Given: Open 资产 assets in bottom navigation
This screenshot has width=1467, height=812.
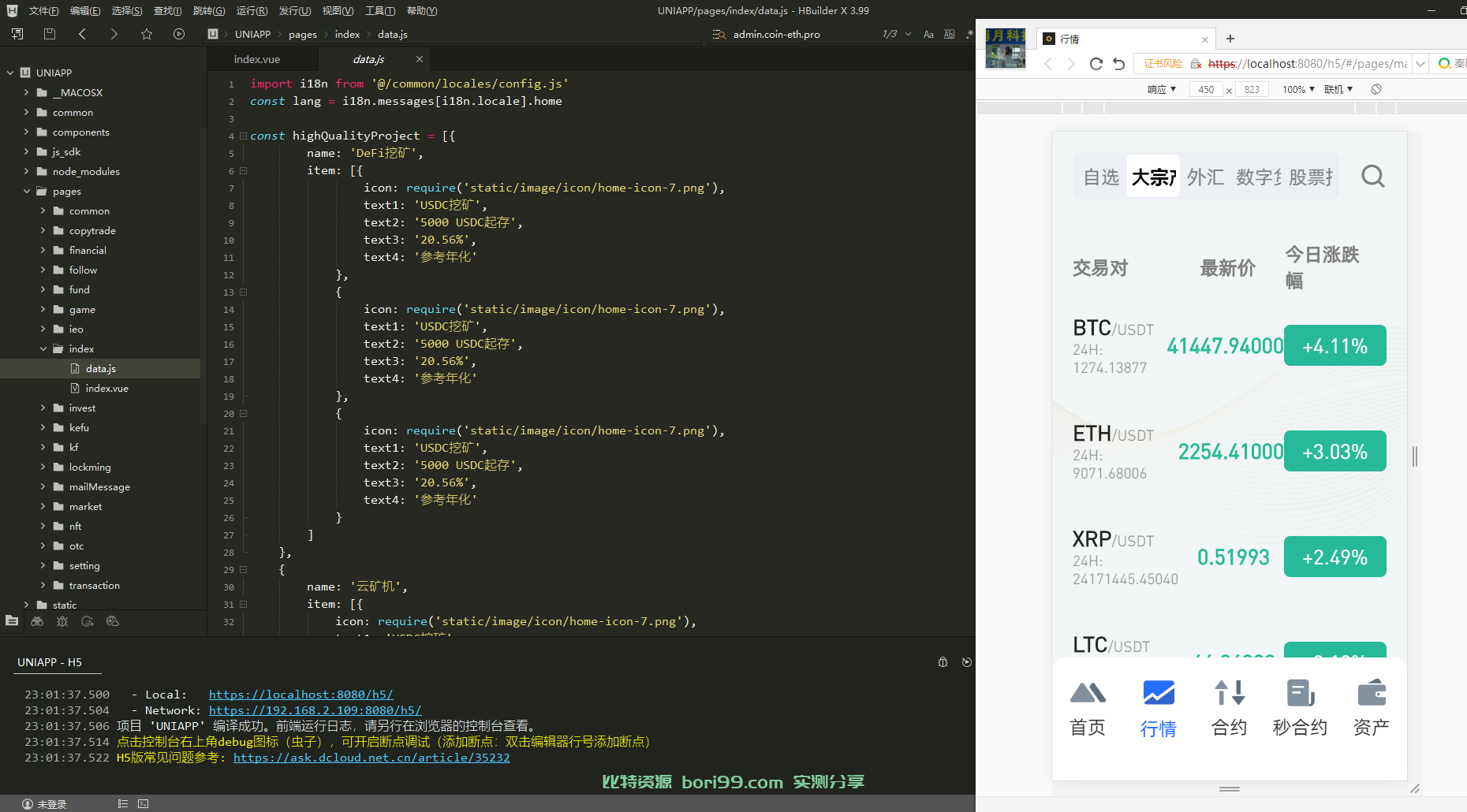Looking at the screenshot, I should tap(1372, 707).
